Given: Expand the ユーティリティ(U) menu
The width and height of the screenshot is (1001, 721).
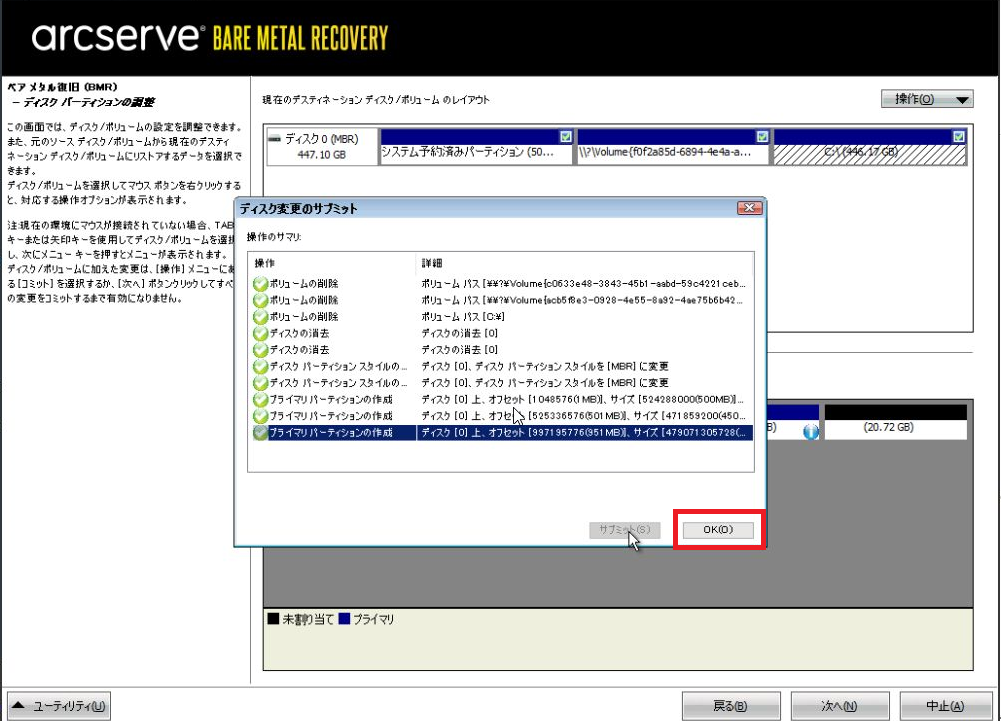Looking at the screenshot, I should coord(58,705).
